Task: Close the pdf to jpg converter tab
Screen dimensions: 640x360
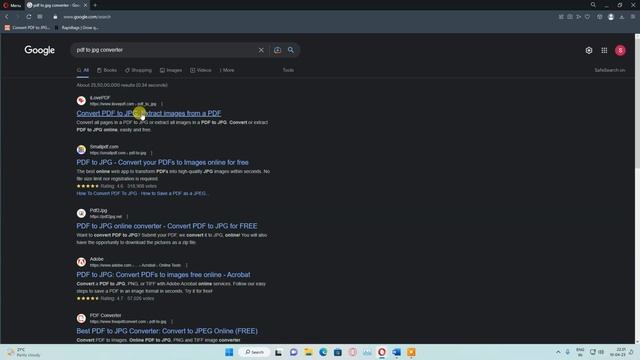Action: [85, 5]
